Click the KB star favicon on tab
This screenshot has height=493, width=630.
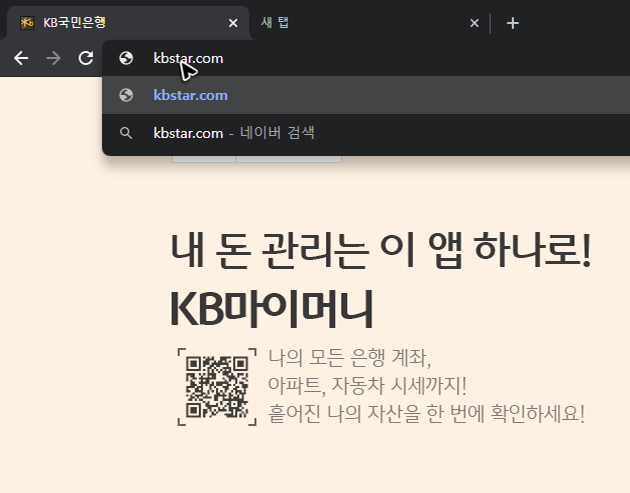tap(27, 23)
